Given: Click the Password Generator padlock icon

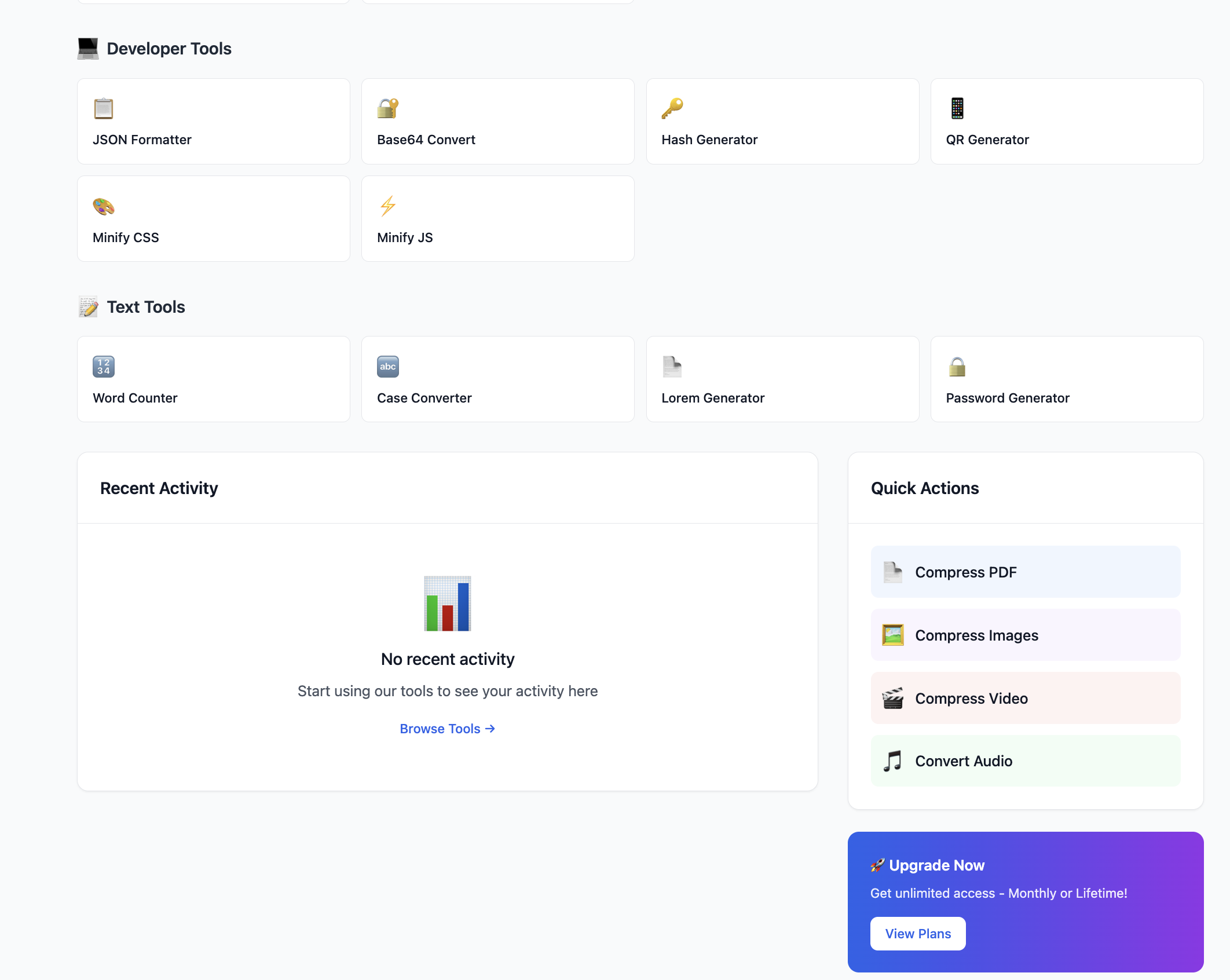Looking at the screenshot, I should coord(957,367).
